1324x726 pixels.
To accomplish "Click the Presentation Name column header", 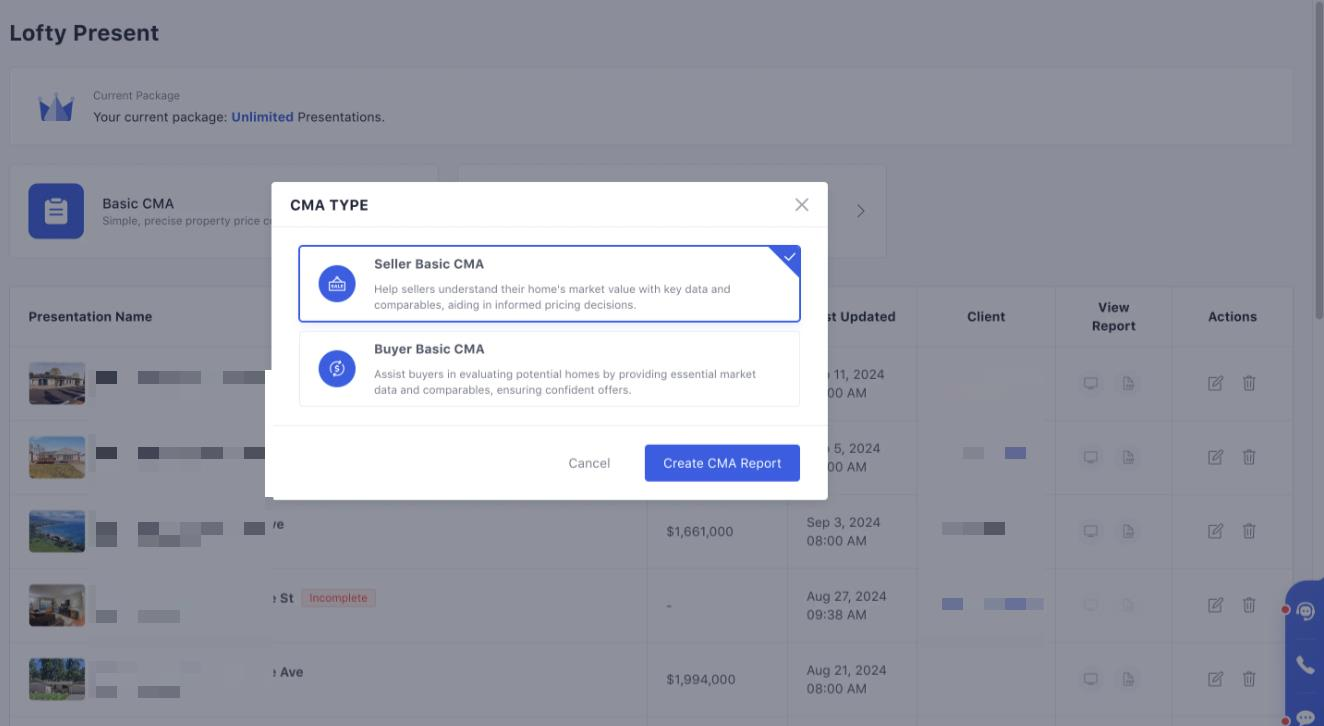I will 90,316.
